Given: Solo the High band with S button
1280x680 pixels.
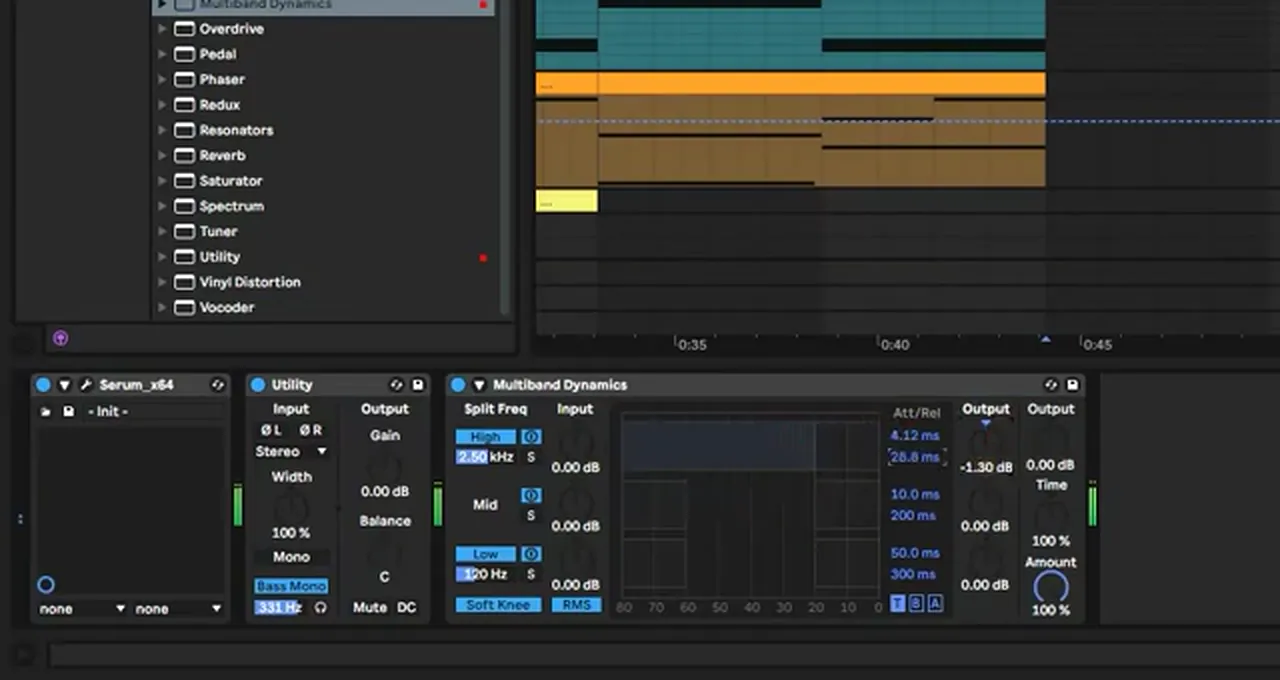Looking at the screenshot, I should click(x=531, y=457).
